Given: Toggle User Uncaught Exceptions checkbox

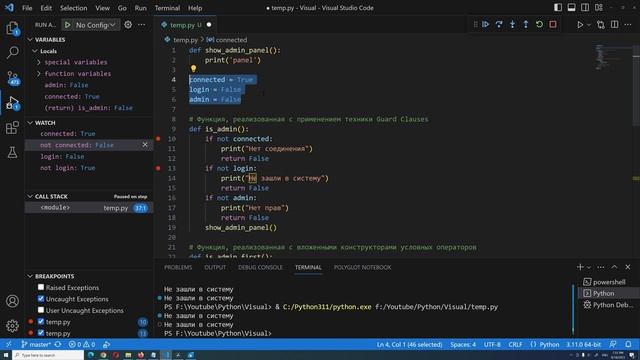Looking at the screenshot, I should pyautogui.click(x=41, y=310).
